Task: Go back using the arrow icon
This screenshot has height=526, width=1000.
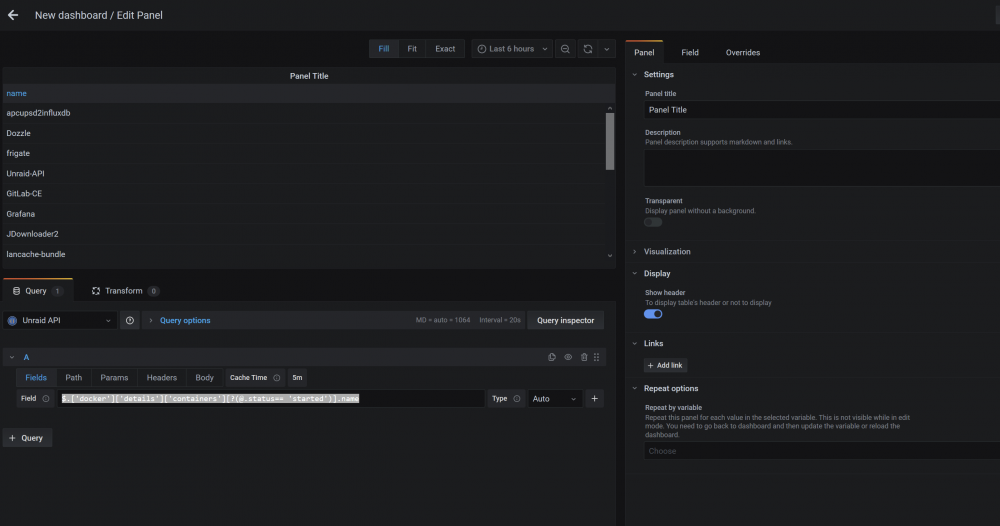Action: (13, 15)
